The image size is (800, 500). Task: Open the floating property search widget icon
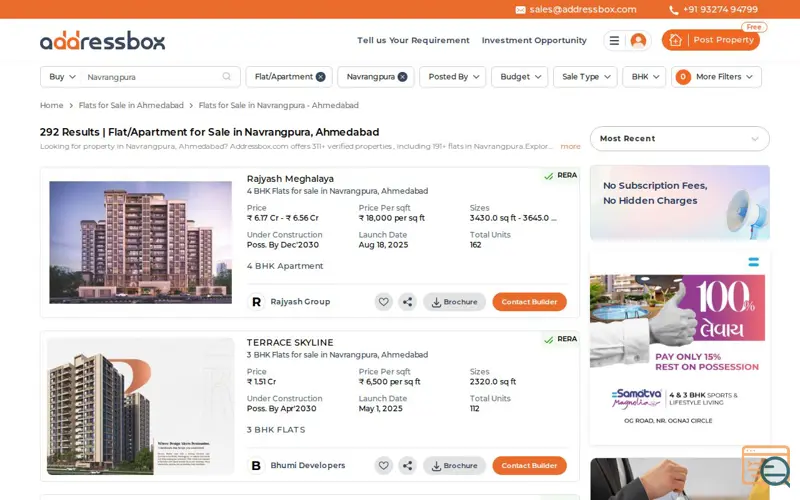pyautogui.click(x=766, y=466)
